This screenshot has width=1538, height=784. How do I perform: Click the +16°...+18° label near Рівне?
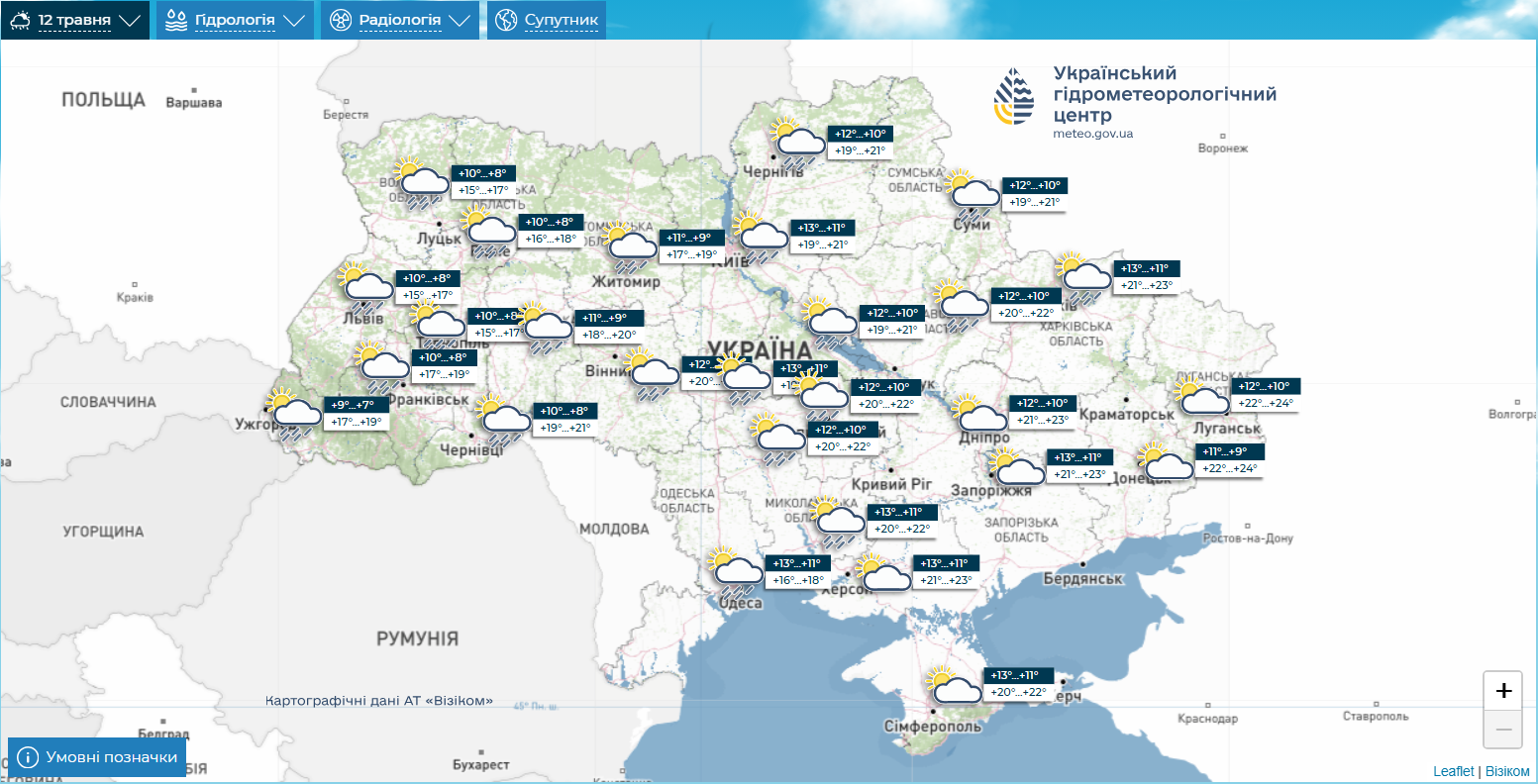point(552,239)
